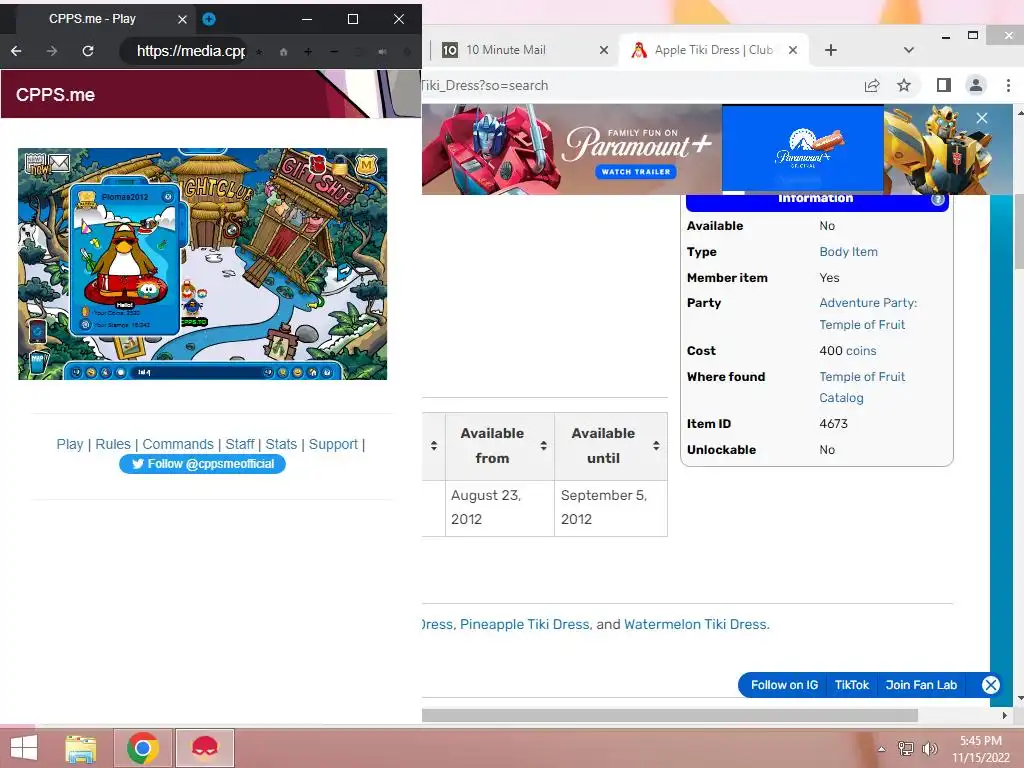Toggle Chrome side panel icon
The height and width of the screenshot is (768, 1024).
coord(944,85)
